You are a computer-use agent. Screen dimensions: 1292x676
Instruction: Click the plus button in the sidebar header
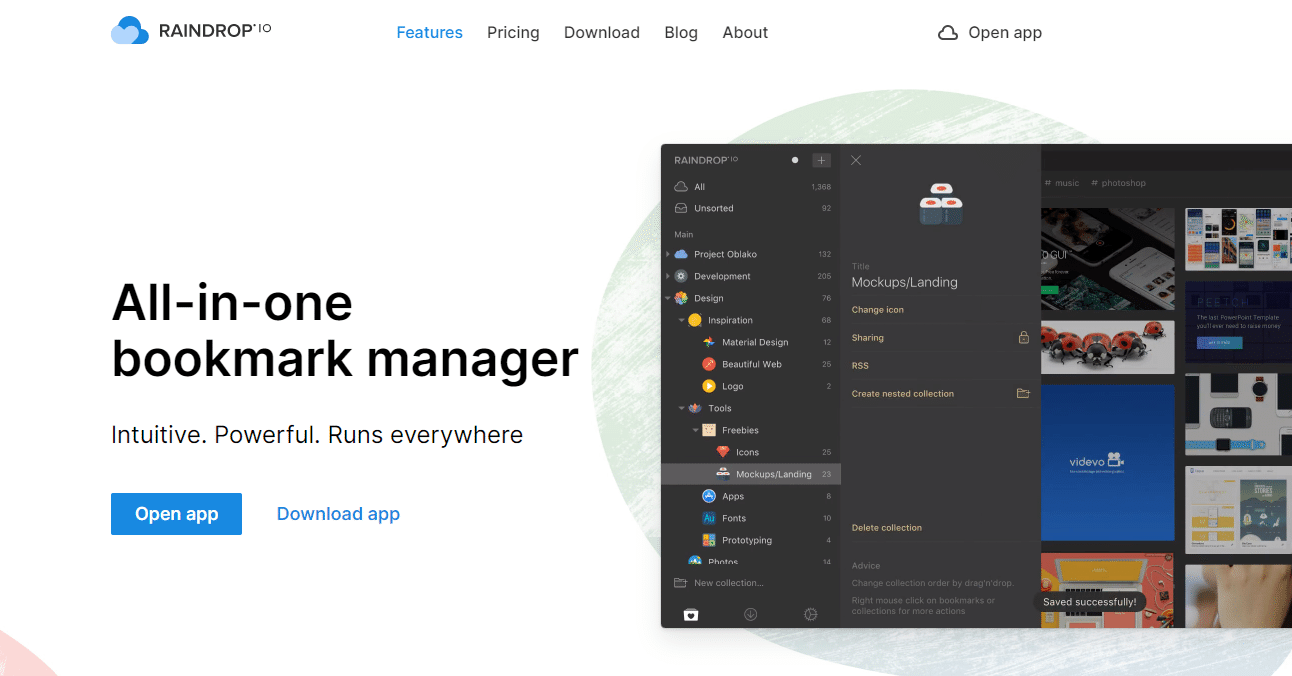821,160
